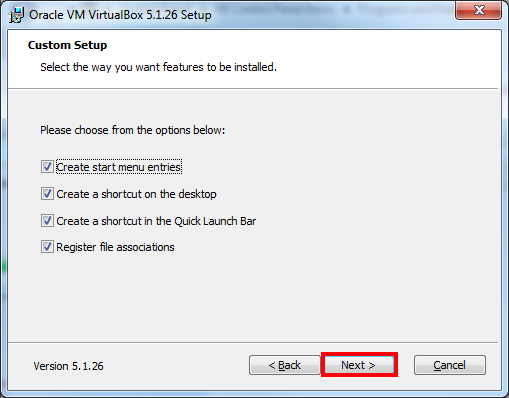Image resolution: width=509 pixels, height=398 pixels.
Task: Click the 'Oracle VM VirtualBox 5.1.26 Setup' title text
Action: click(120, 15)
